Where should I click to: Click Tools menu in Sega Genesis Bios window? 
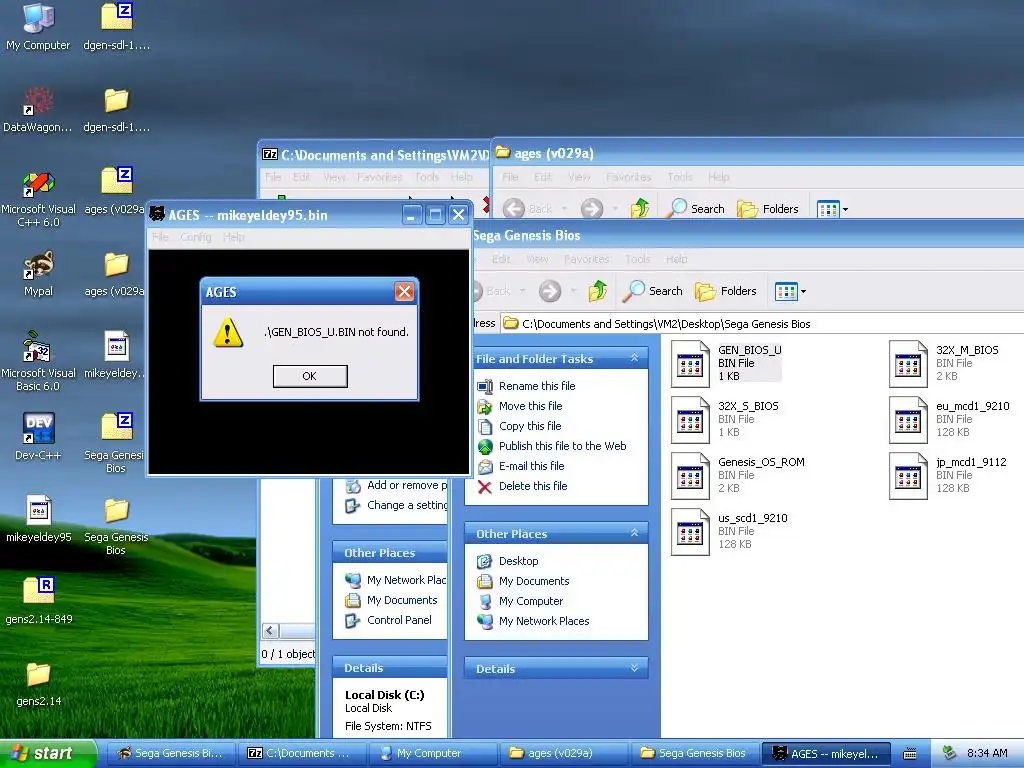tap(637, 259)
